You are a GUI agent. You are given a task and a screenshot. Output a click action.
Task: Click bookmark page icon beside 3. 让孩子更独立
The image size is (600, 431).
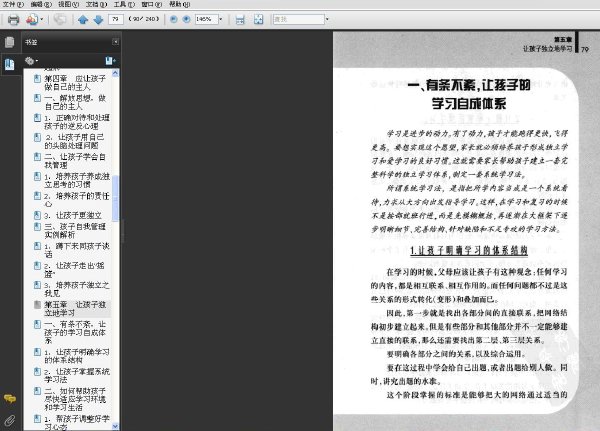38,215
